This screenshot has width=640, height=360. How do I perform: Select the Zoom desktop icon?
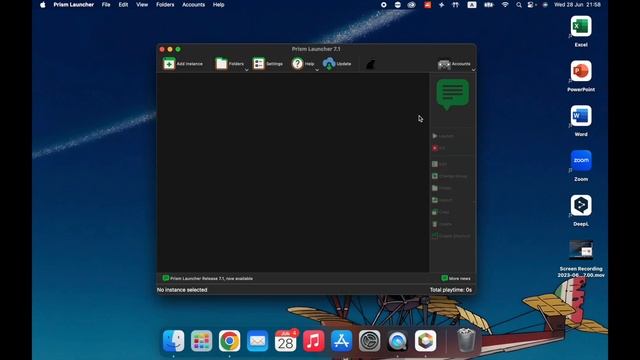[x=581, y=161]
